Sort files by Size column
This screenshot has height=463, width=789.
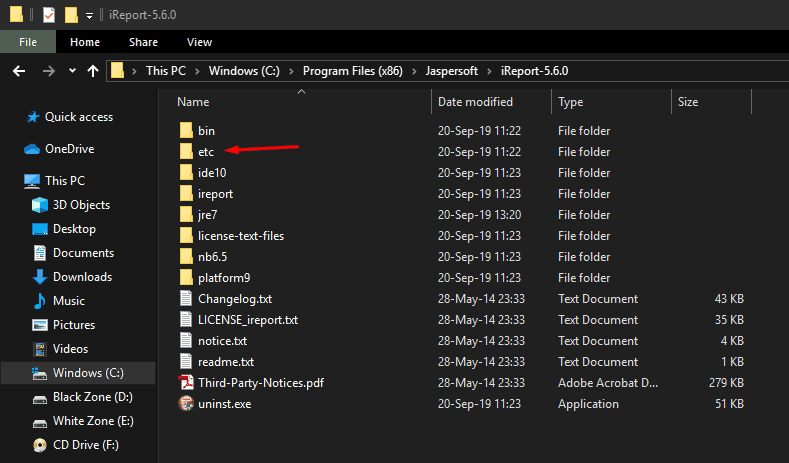pyautogui.click(x=687, y=102)
